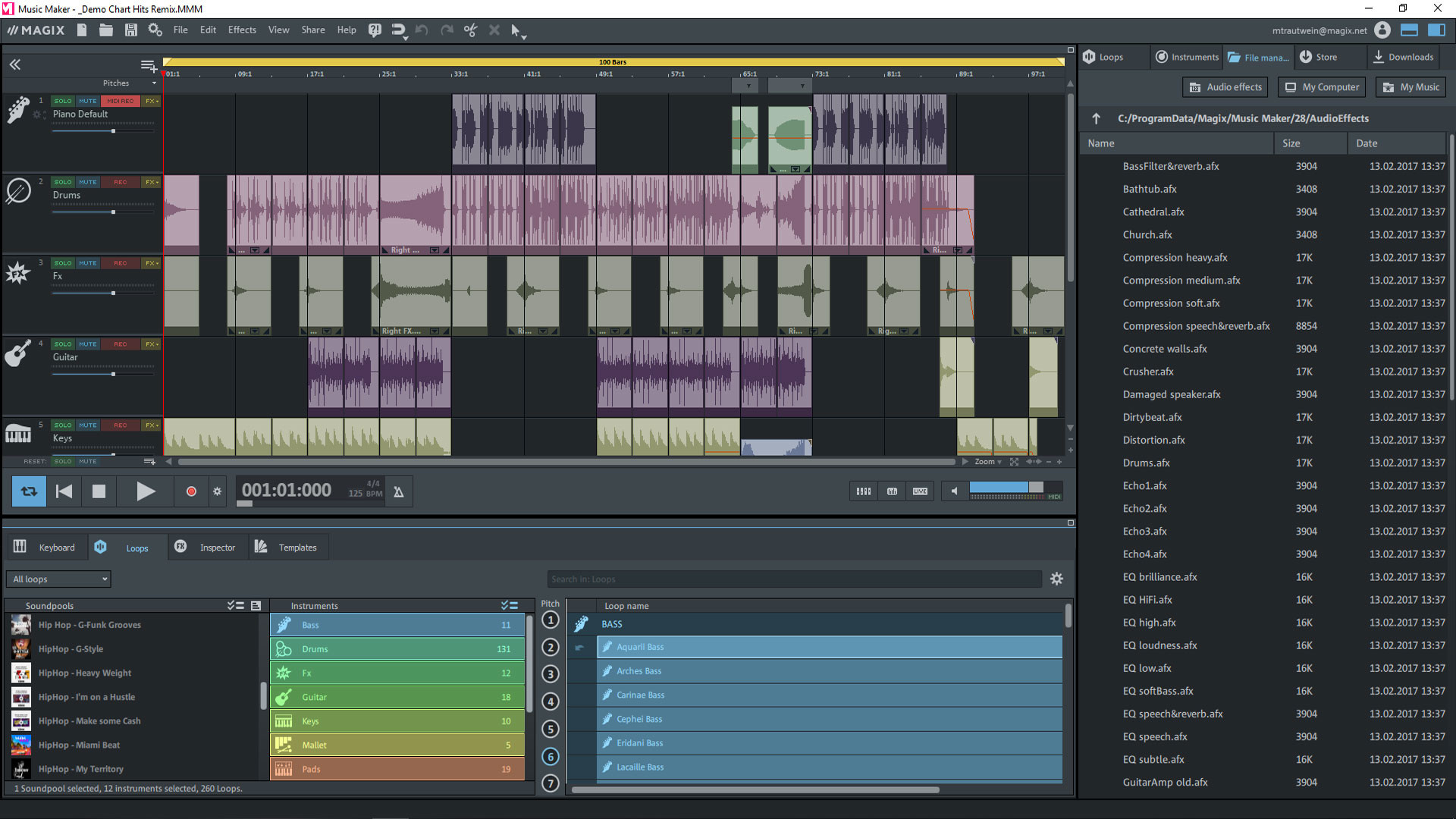
Task: Solo the Drums track
Action: point(63,182)
